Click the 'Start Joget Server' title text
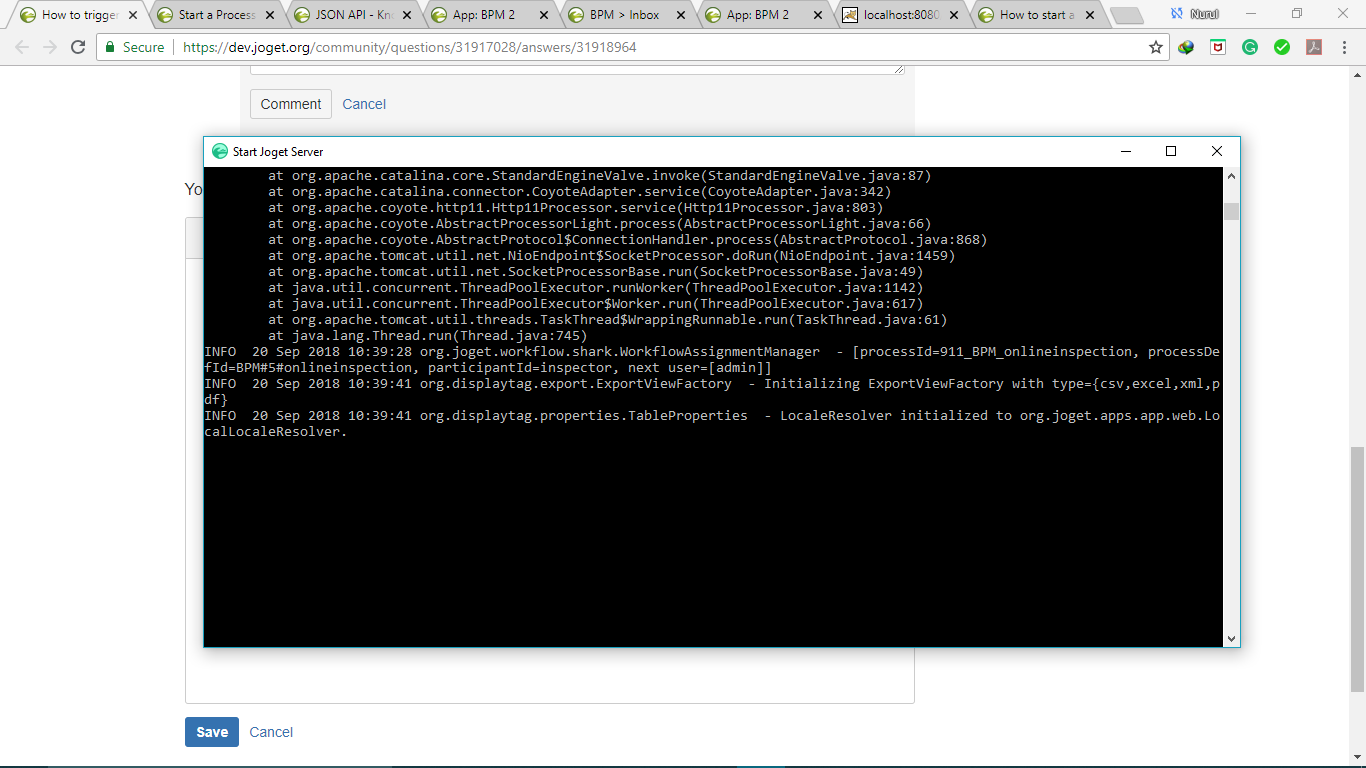The height and width of the screenshot is (768, 1366). point(278,151)
